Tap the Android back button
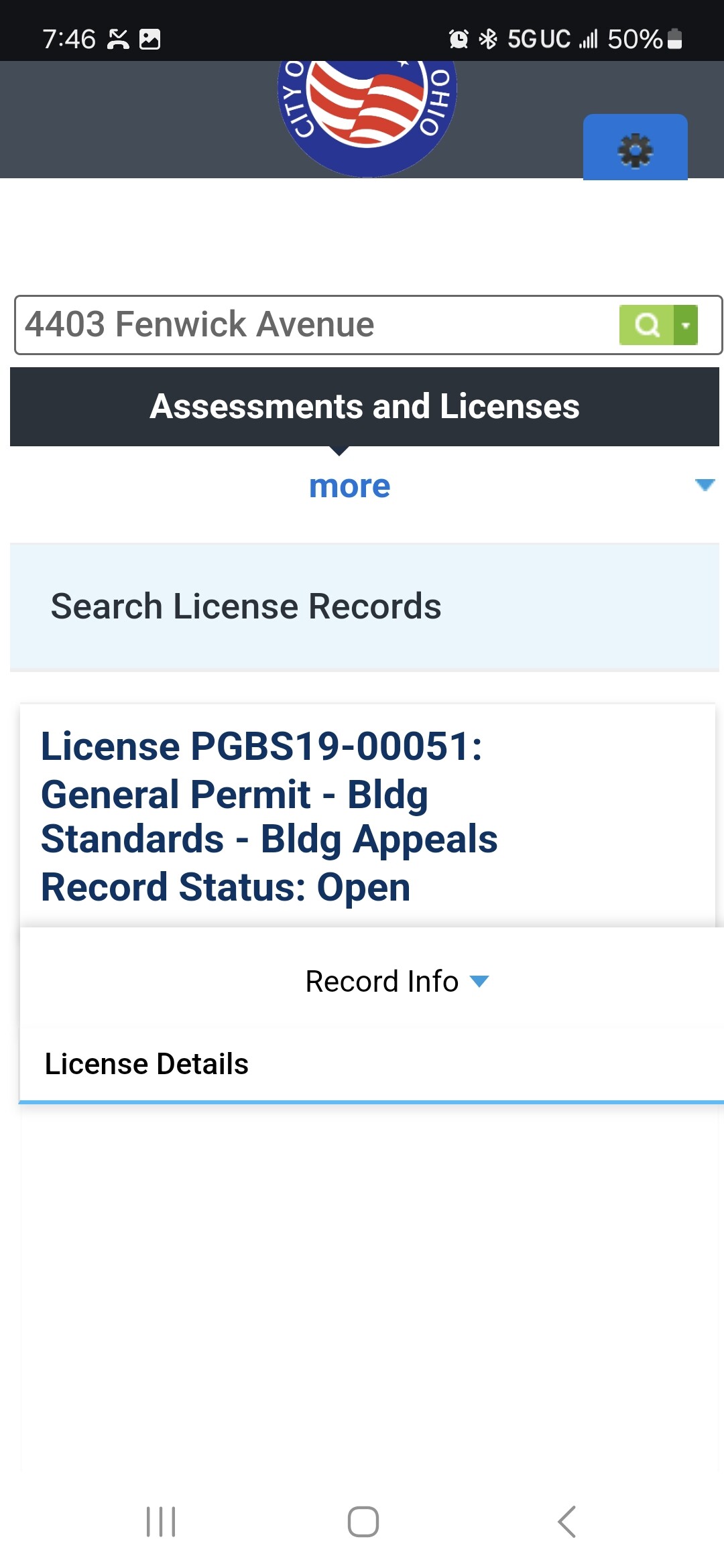The height and width of the screenshot is (1568, 724). click(x=567, y=1521)
